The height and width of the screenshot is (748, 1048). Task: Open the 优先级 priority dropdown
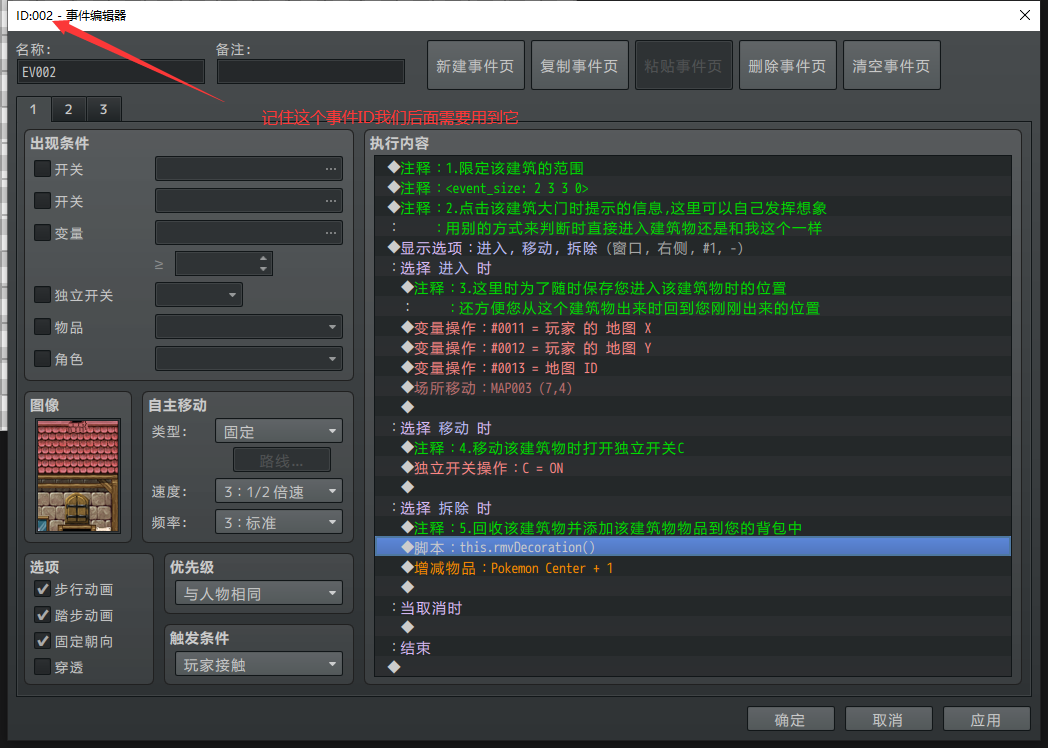(259, 594)
